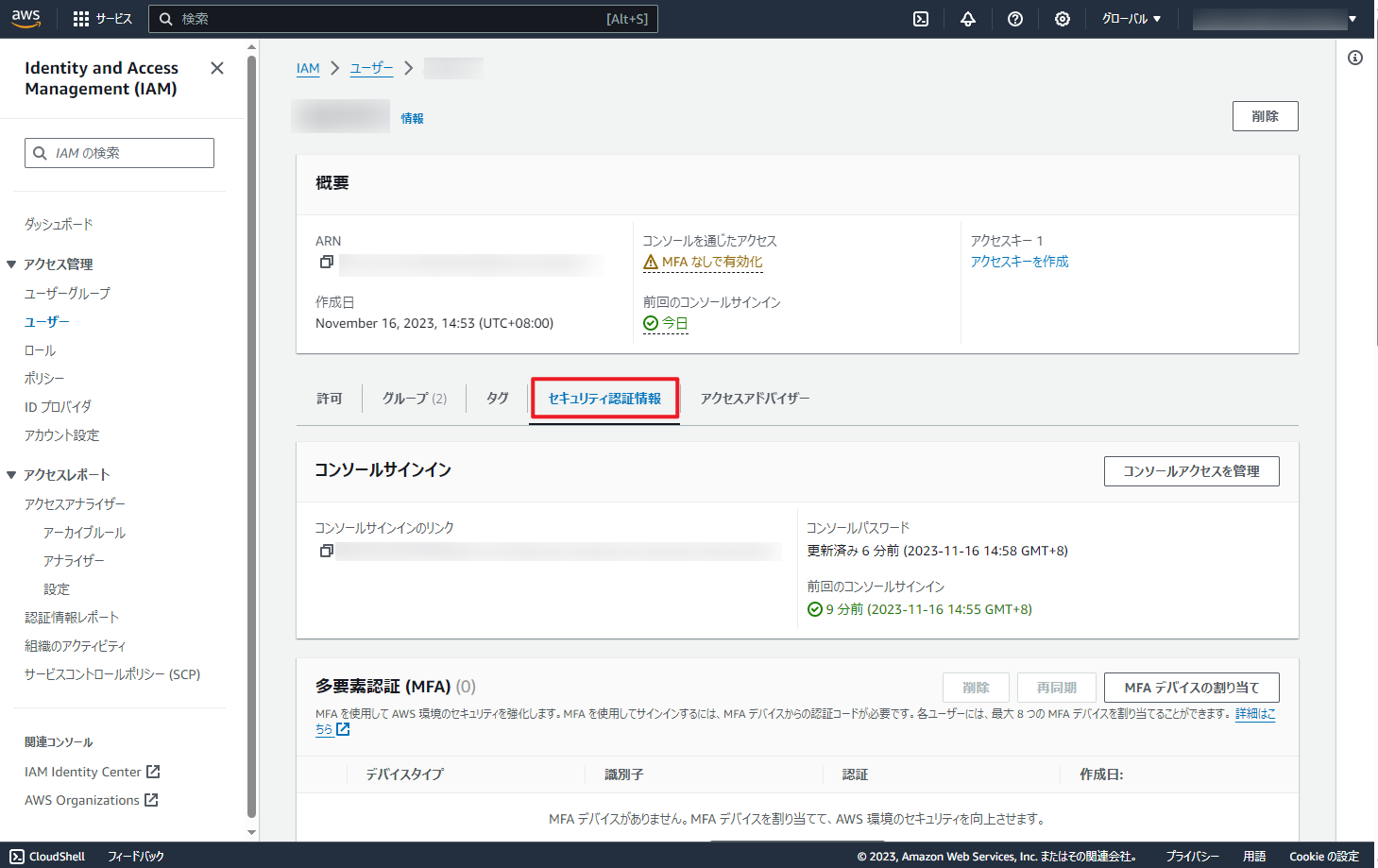Click the IAM の検索 input field
The image size is (1378, 868).
click(119, 153)
